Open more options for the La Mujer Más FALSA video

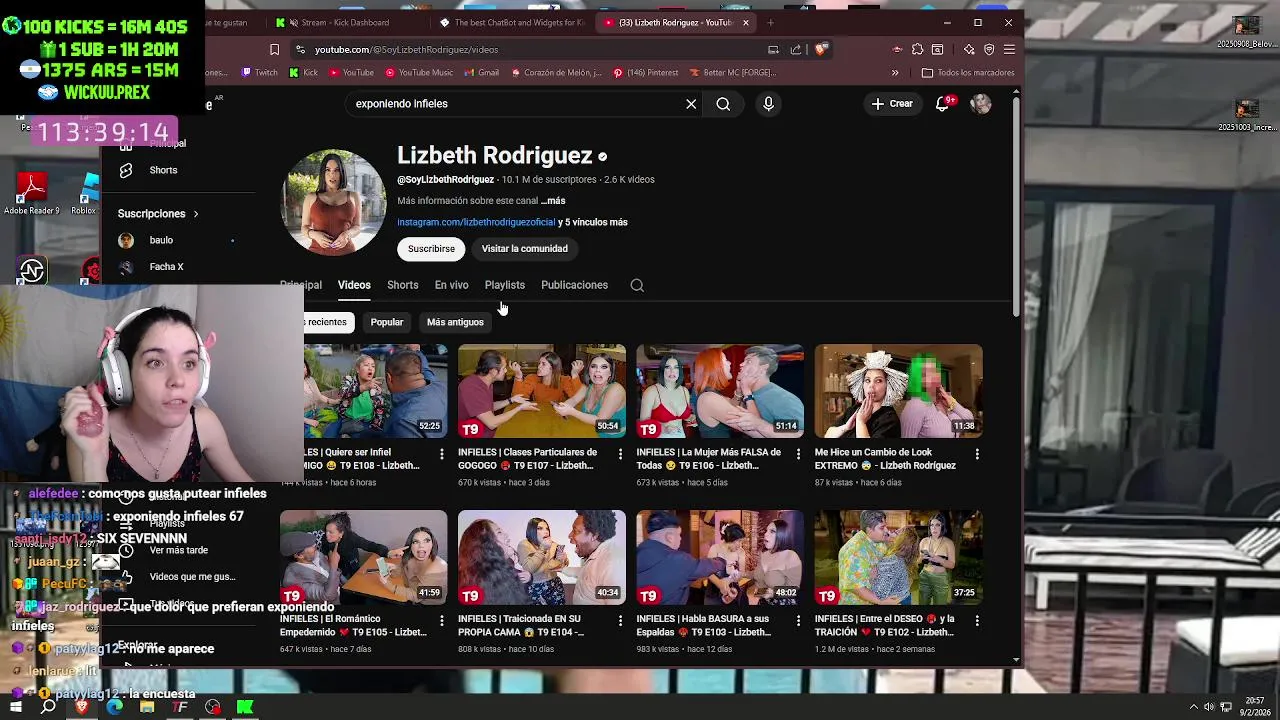[798, 454]
